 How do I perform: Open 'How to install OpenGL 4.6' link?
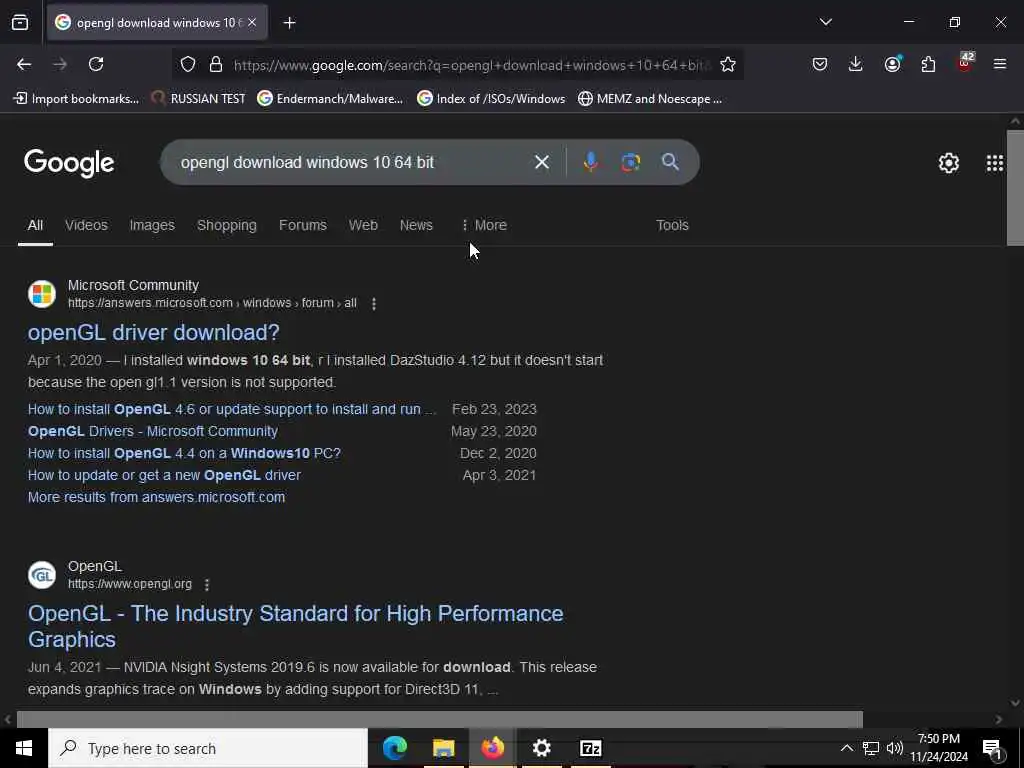[x=231, y=409]
